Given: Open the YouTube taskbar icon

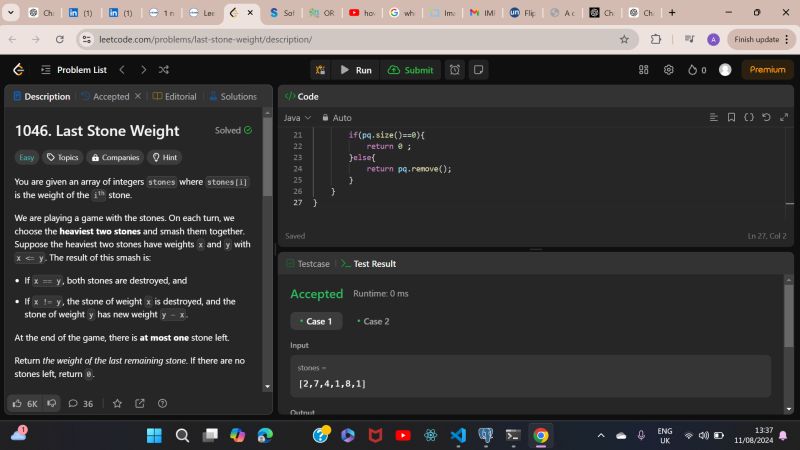Looking at the screenshot, I should pyautogui.click(x=403, y=435).
